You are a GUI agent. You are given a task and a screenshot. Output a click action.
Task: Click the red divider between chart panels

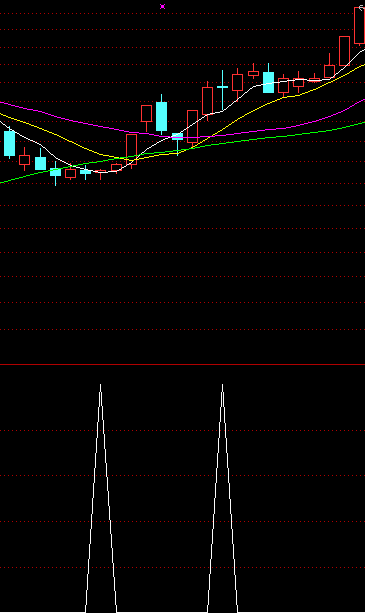pos(182,364)
